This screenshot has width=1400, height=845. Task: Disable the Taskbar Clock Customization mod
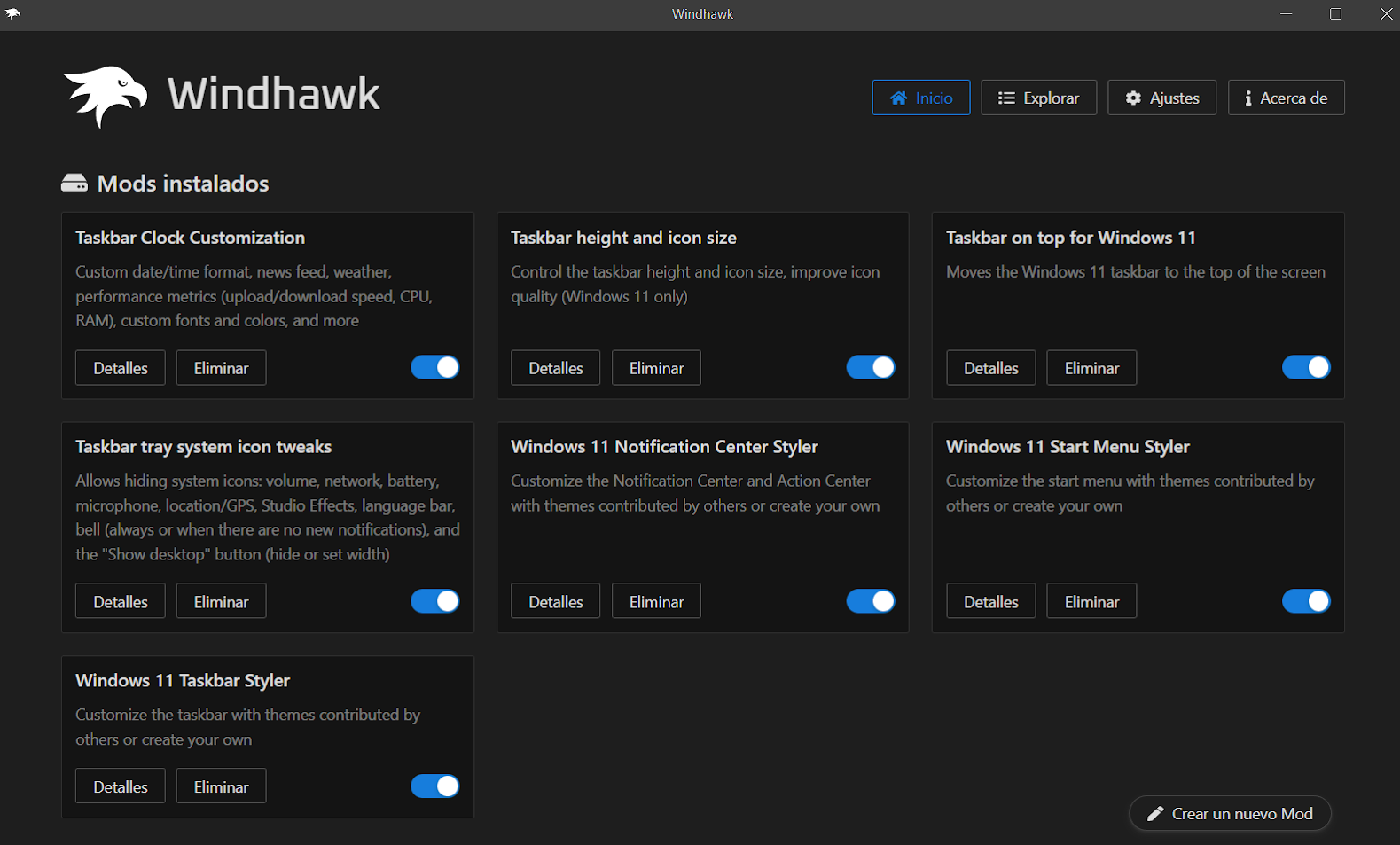point(435,367)
